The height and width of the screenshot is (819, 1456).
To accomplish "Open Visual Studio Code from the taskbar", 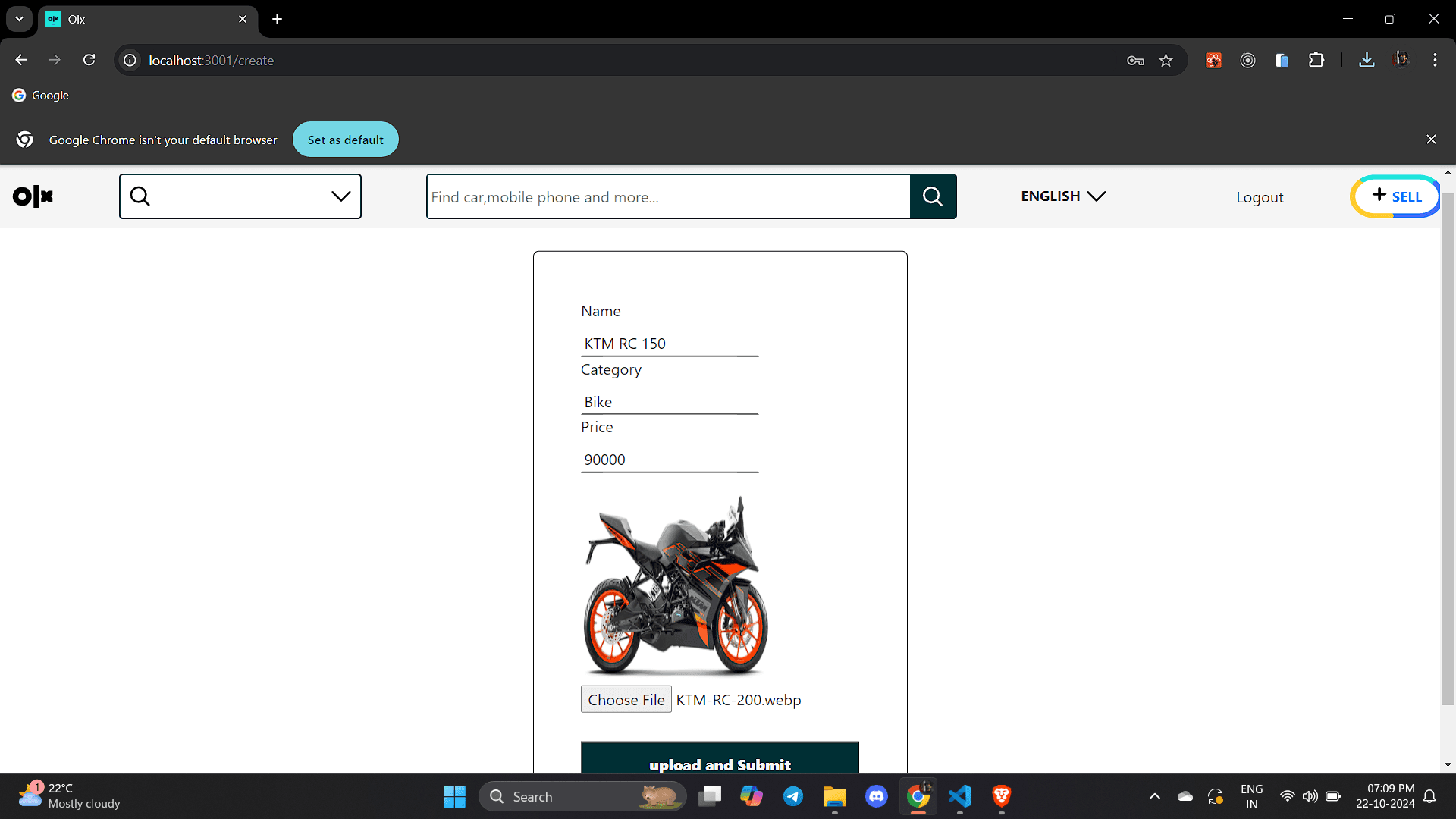I will (960, 796).
